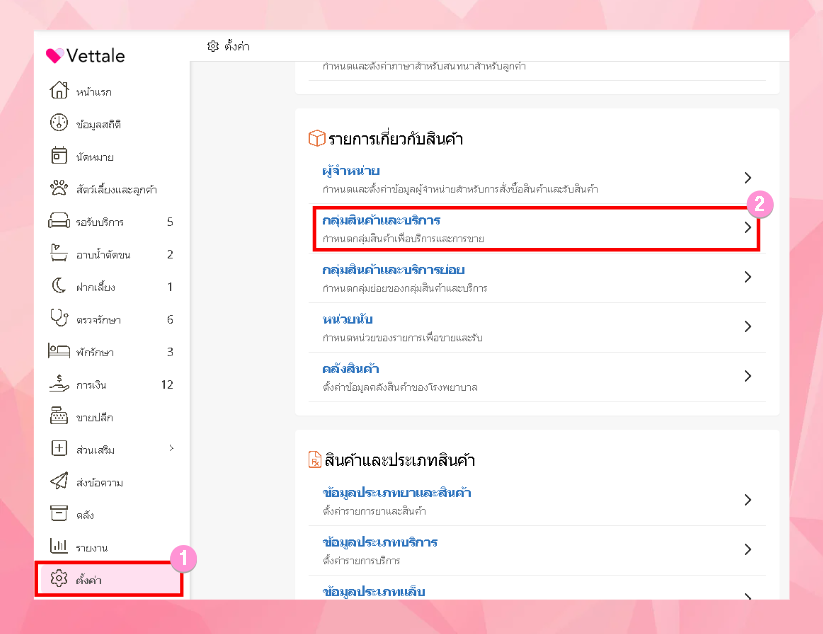The image size is (823, 634).
Task: Click chevron beside ผู้จำหน่าย supplier row
Action: pos(747,178)
